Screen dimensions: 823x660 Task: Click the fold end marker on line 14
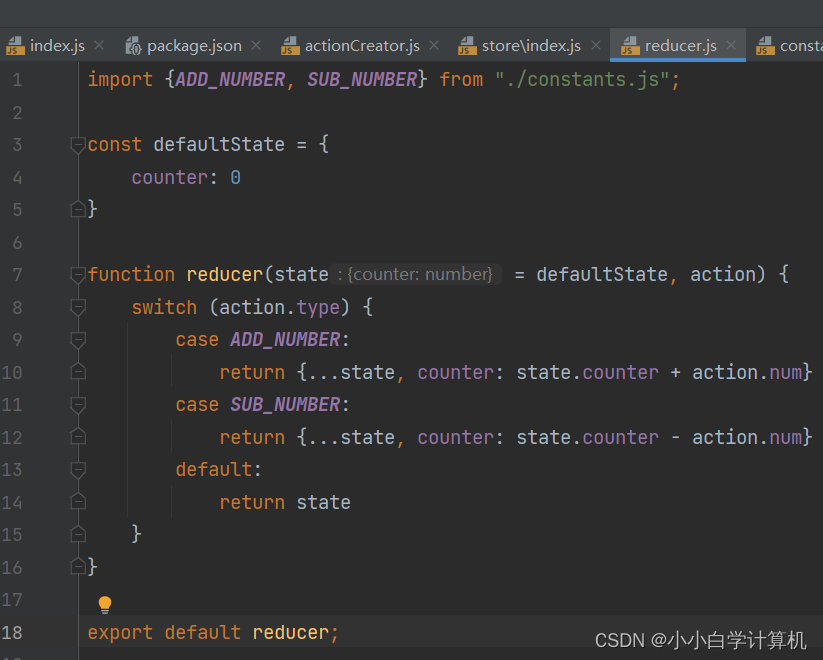(x=78, y=502)
